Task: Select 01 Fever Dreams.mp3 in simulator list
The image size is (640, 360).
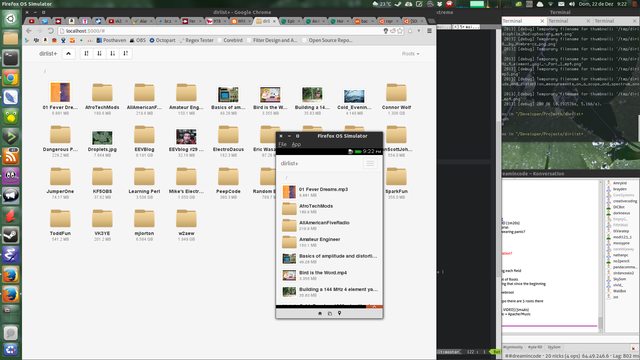Action: [329, 192]
